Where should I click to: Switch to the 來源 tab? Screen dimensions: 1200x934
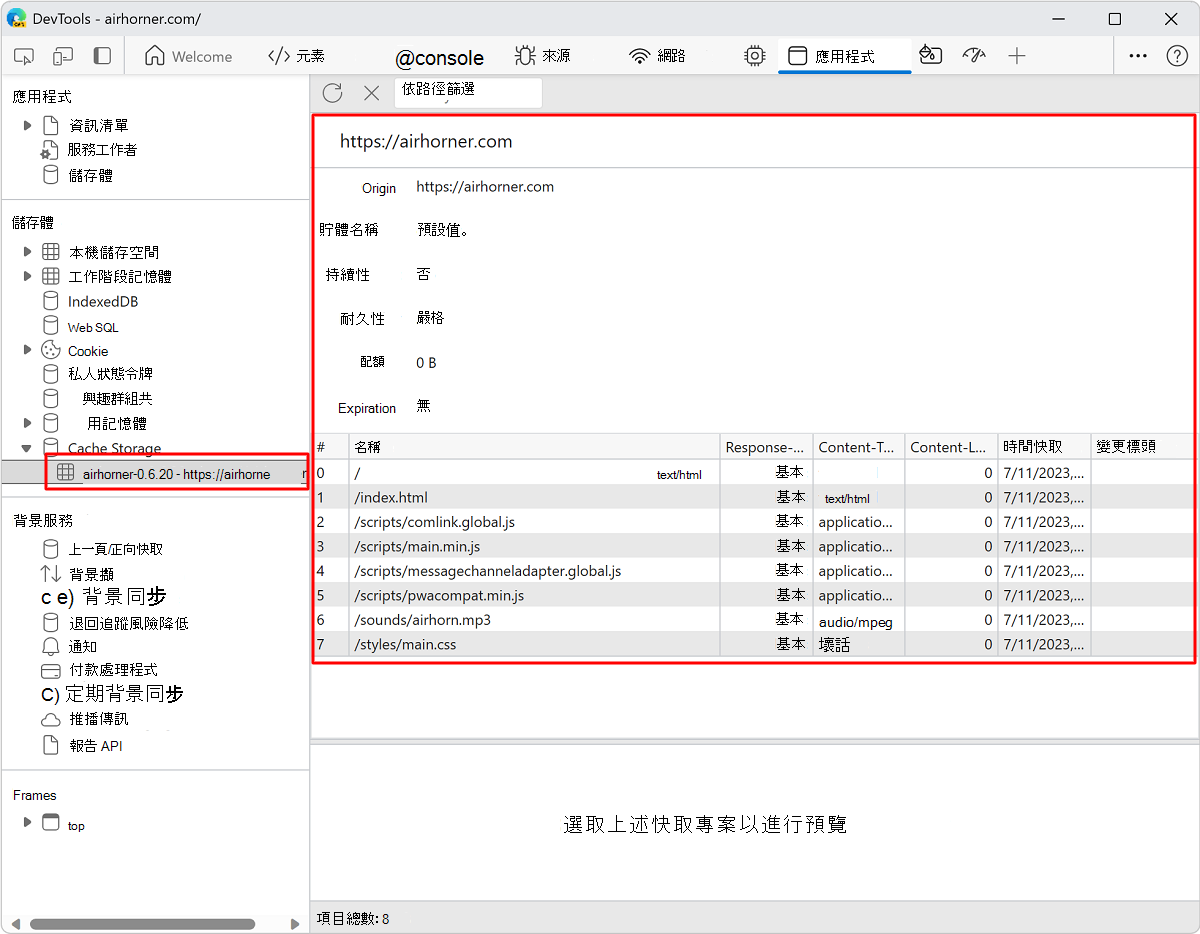click(x=542, y=56)
